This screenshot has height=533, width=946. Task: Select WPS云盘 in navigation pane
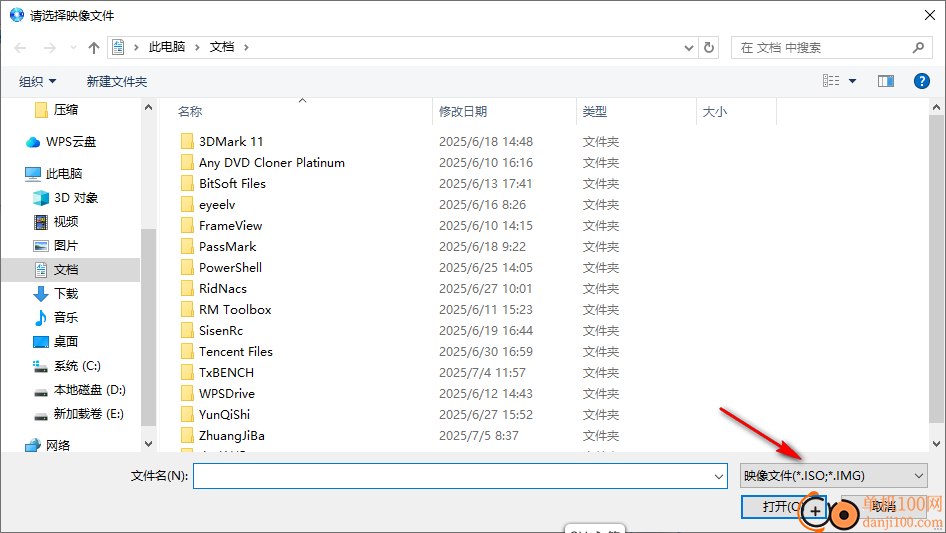tap(71, 142)
